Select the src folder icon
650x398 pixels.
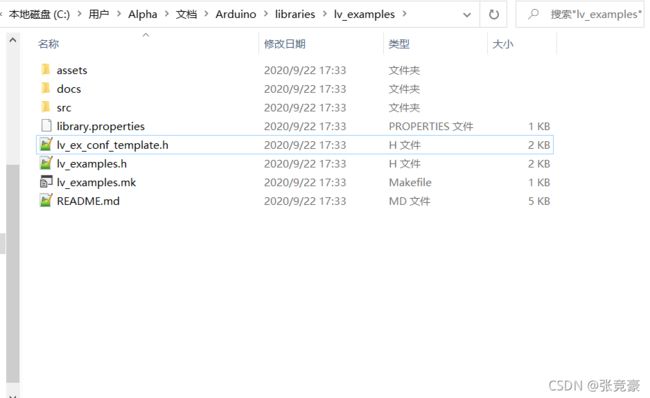(x=46, y=107)
